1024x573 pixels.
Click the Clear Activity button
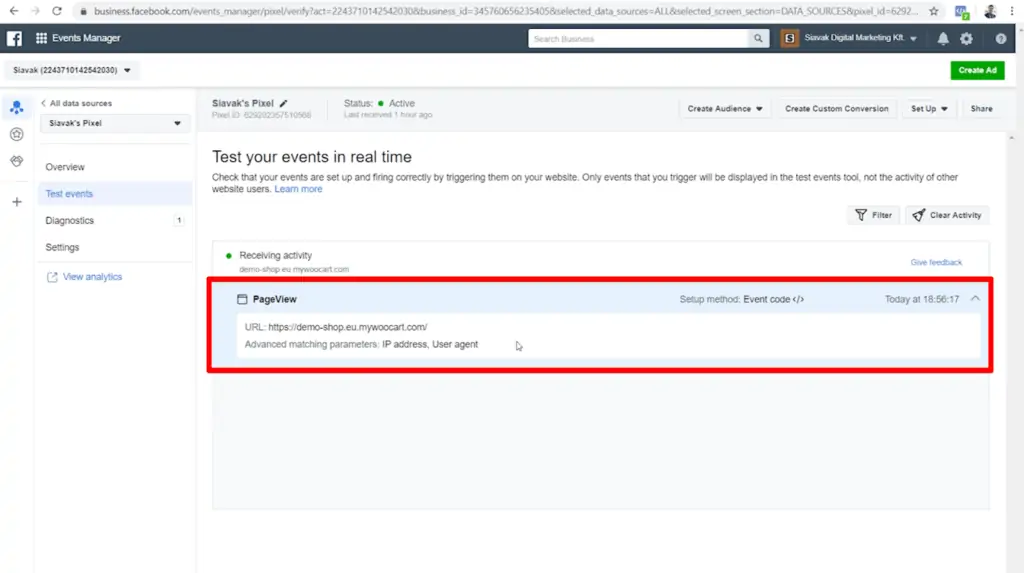(947, 215)
